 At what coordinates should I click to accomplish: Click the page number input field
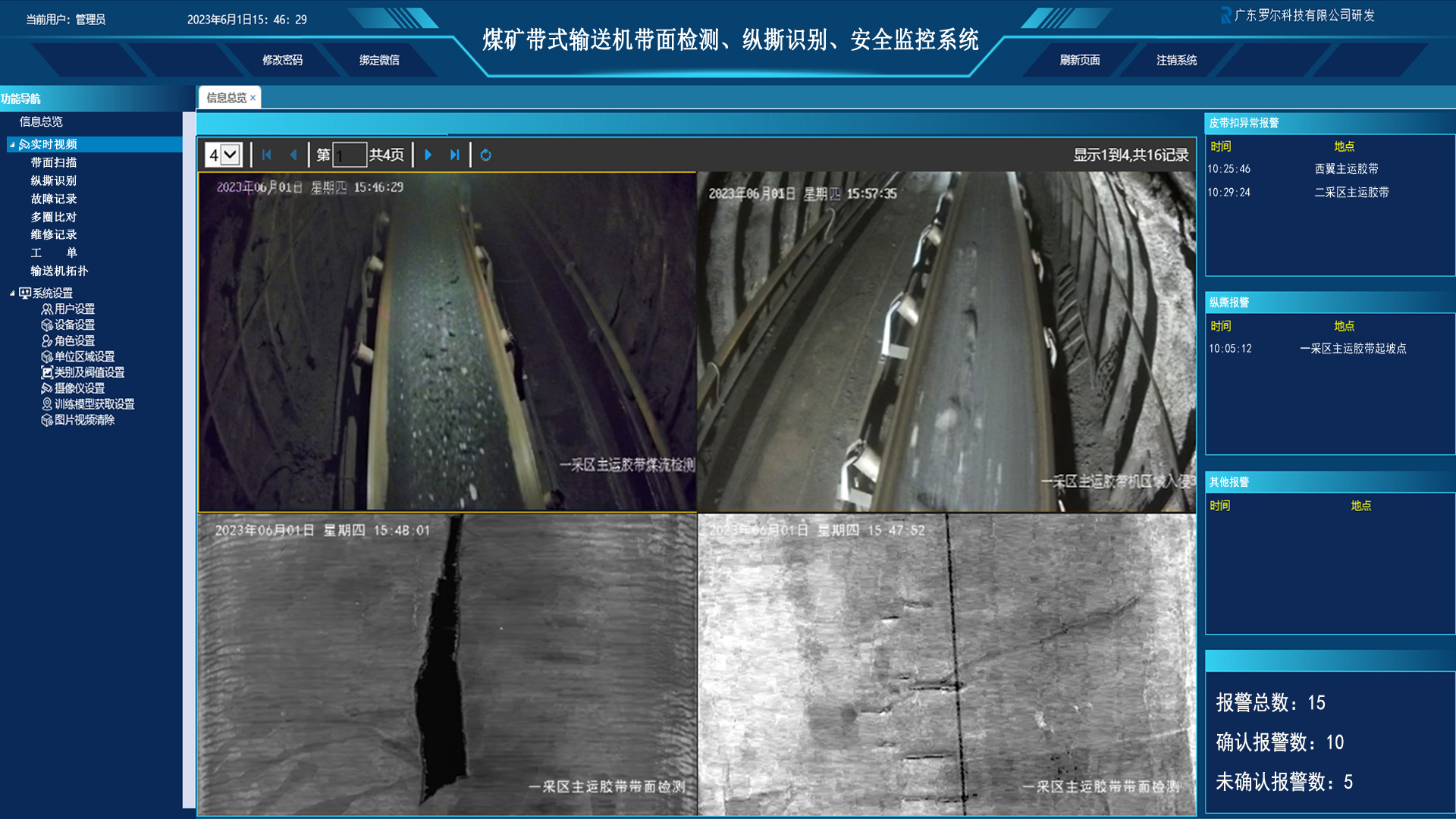click(x=350, y=155)
